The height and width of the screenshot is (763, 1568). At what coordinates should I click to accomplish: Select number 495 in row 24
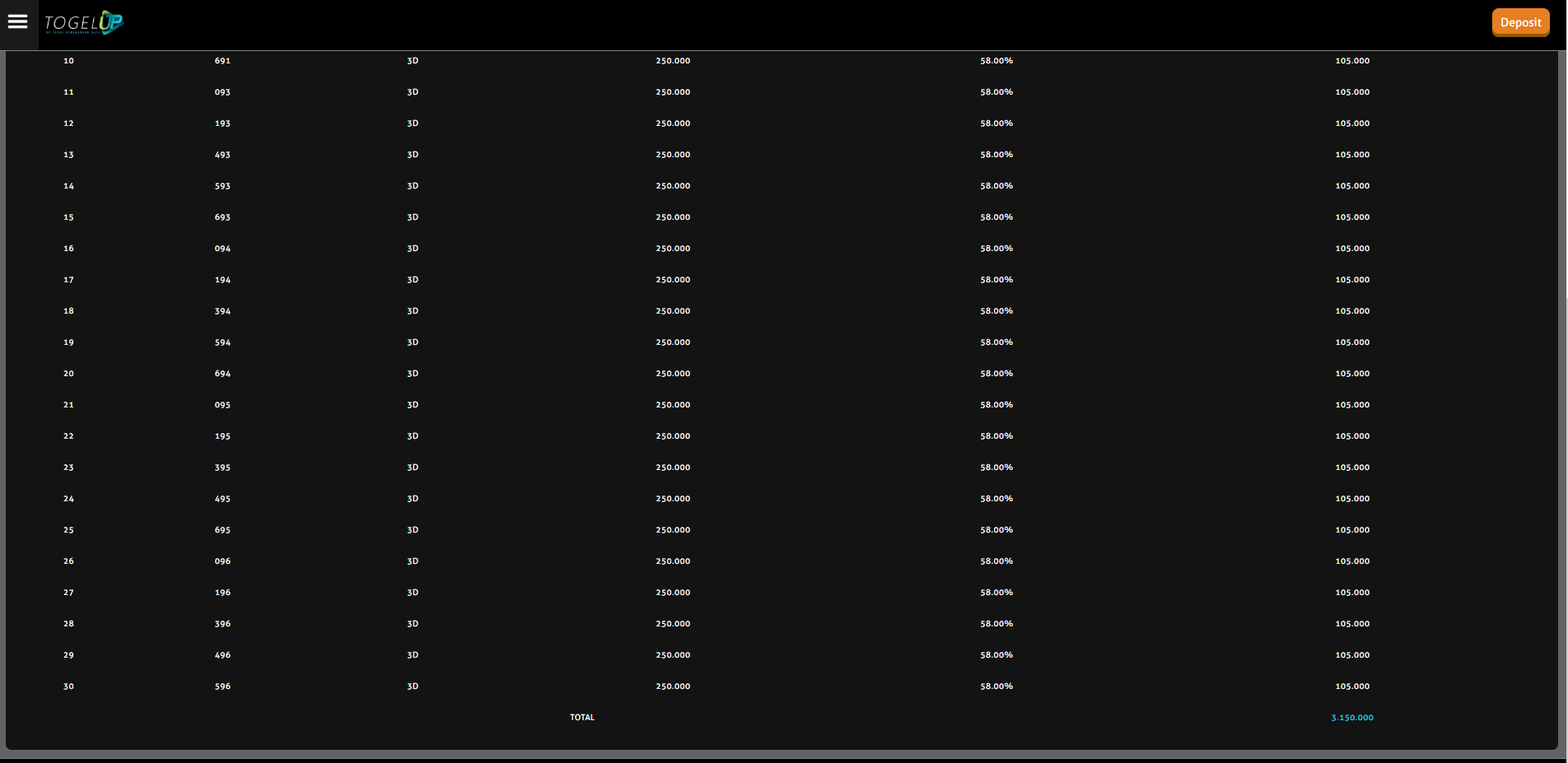tap(222, 499)
